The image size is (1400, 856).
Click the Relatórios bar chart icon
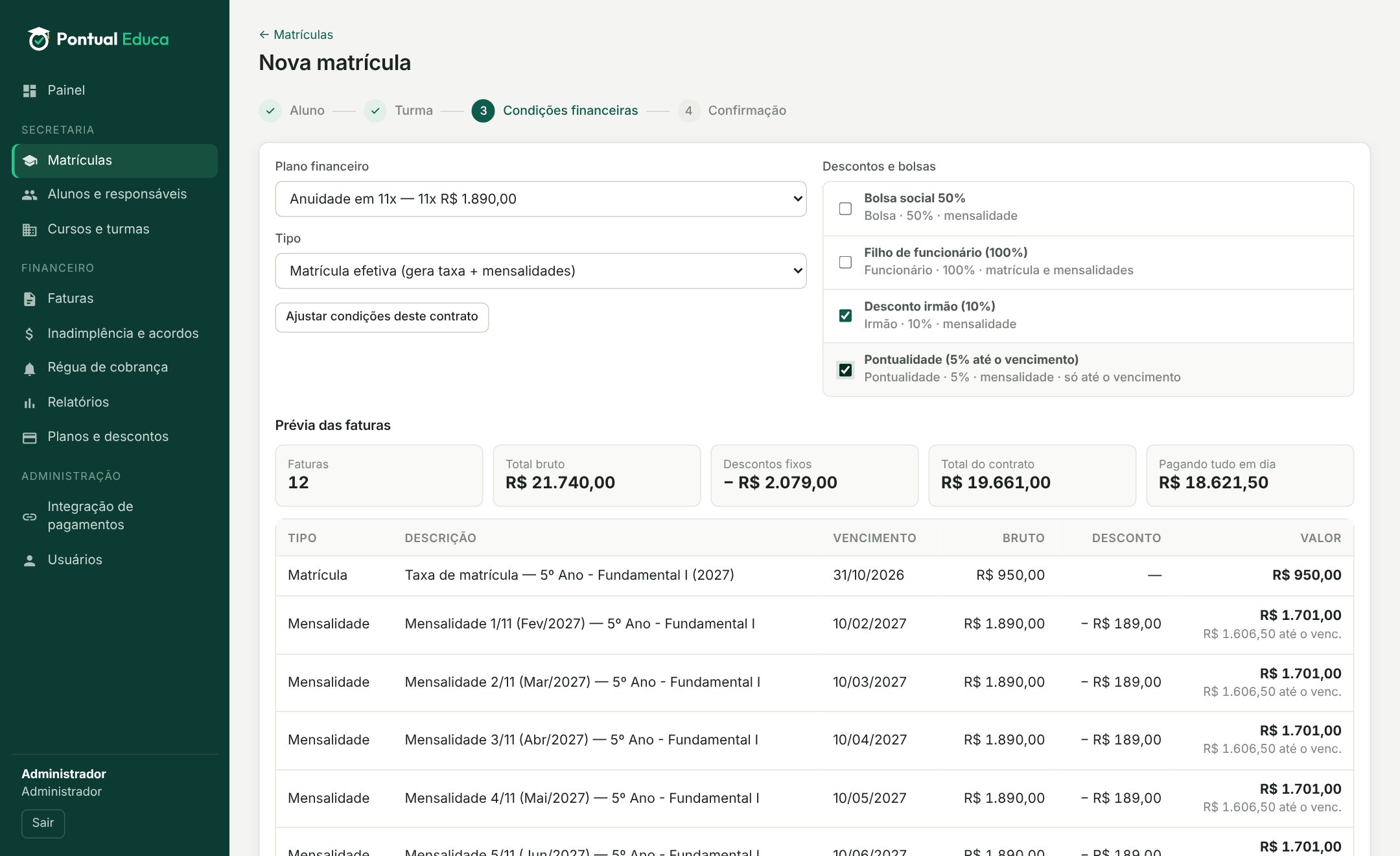[x=29, y=403]
